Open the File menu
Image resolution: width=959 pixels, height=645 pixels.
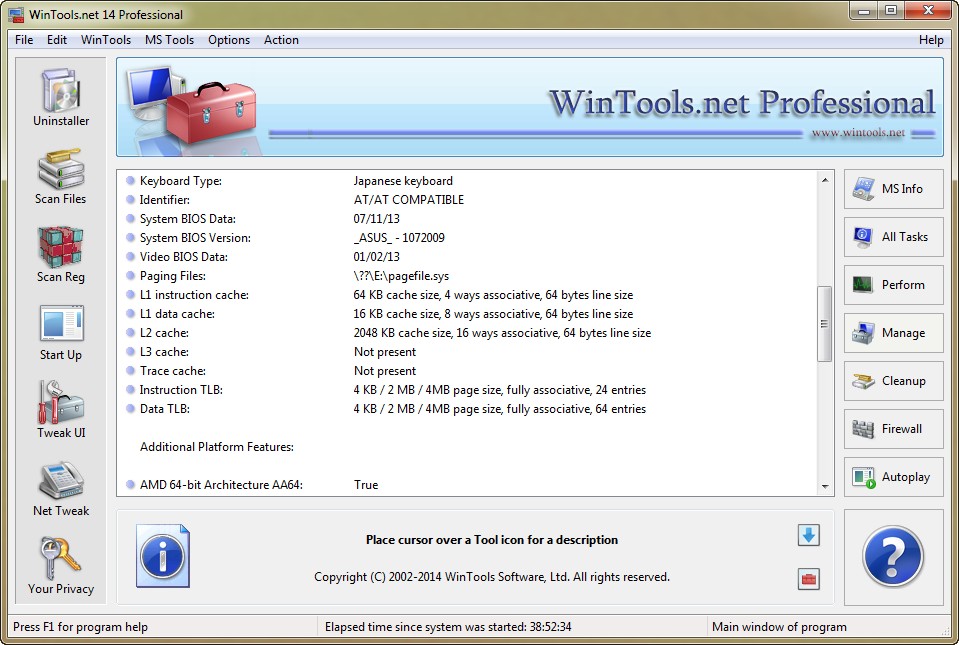(x=24, y=40)
